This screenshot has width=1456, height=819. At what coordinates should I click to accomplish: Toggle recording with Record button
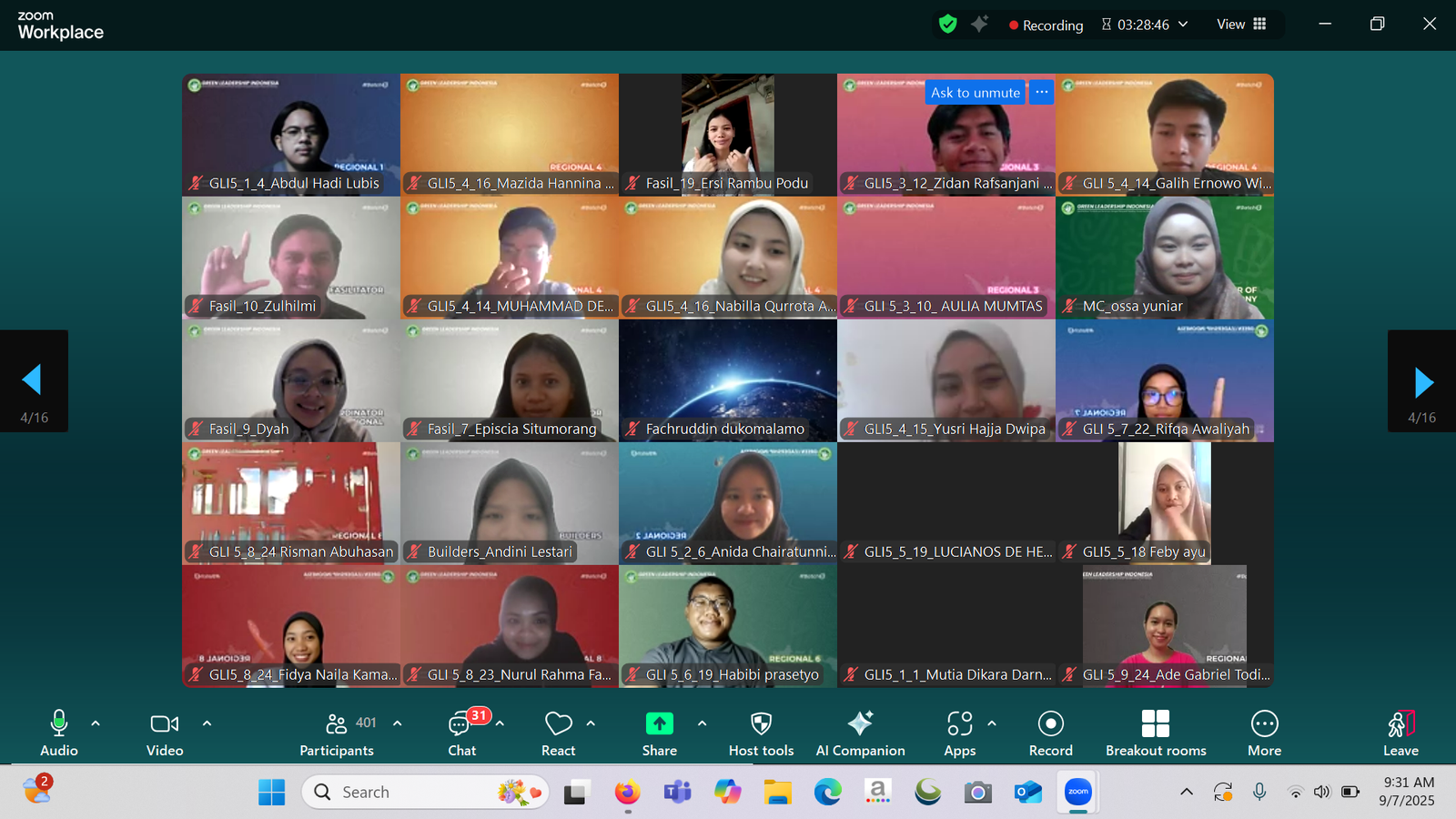(1050, 724)
